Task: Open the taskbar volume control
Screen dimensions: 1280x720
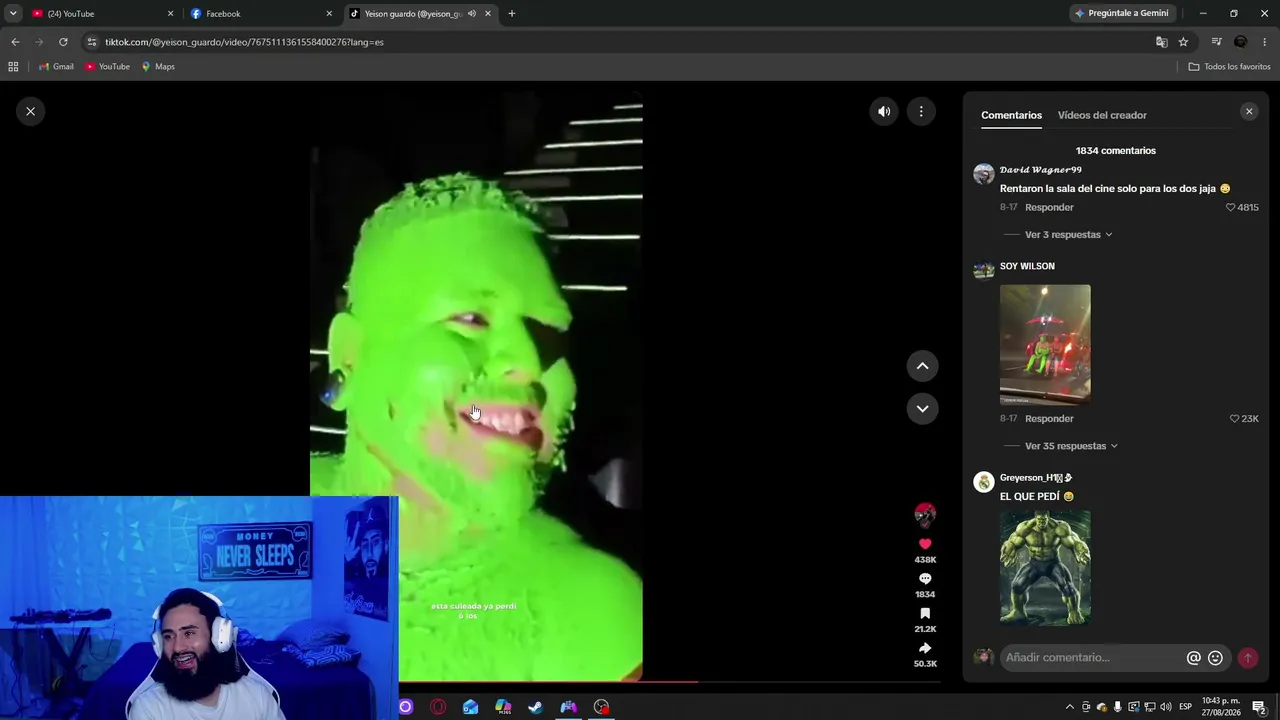Action: point(1165,707)
